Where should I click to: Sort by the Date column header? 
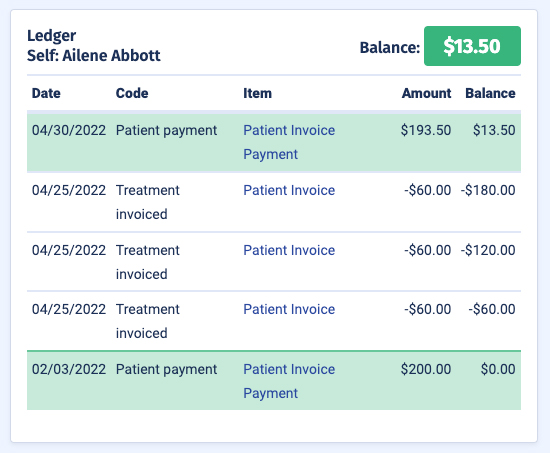46,93
